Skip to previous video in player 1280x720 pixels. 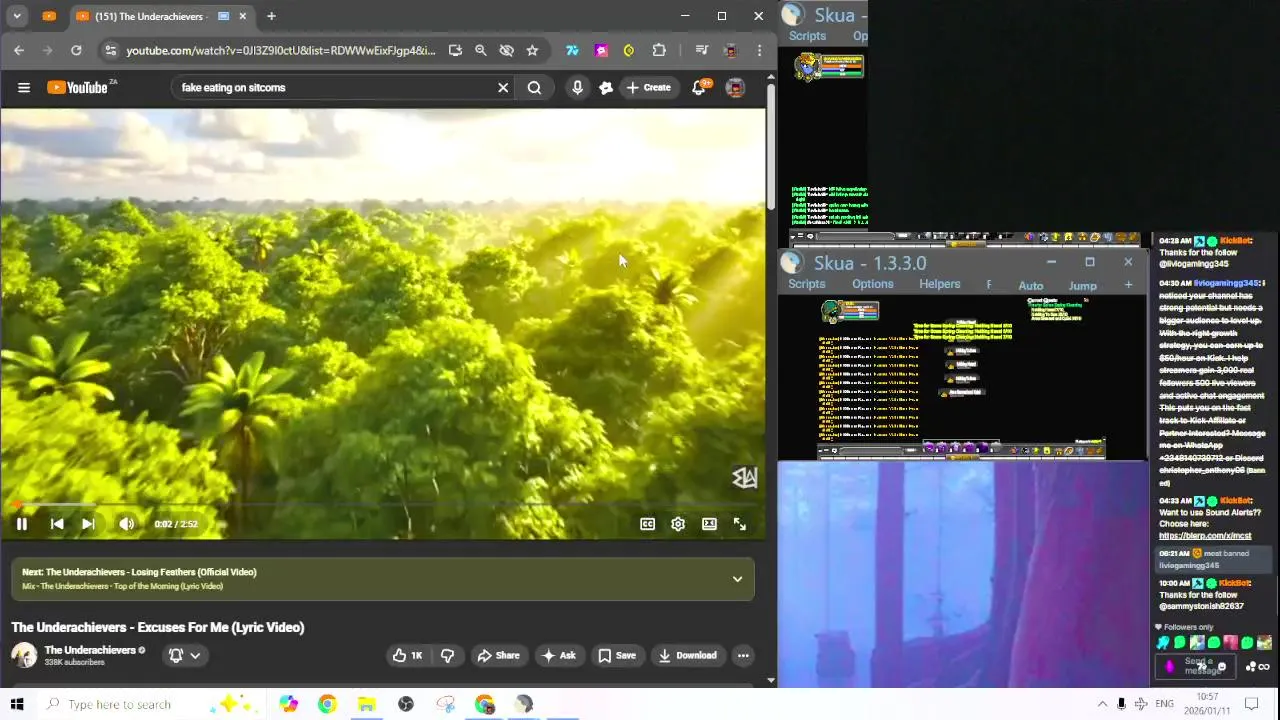coord(57,524)
